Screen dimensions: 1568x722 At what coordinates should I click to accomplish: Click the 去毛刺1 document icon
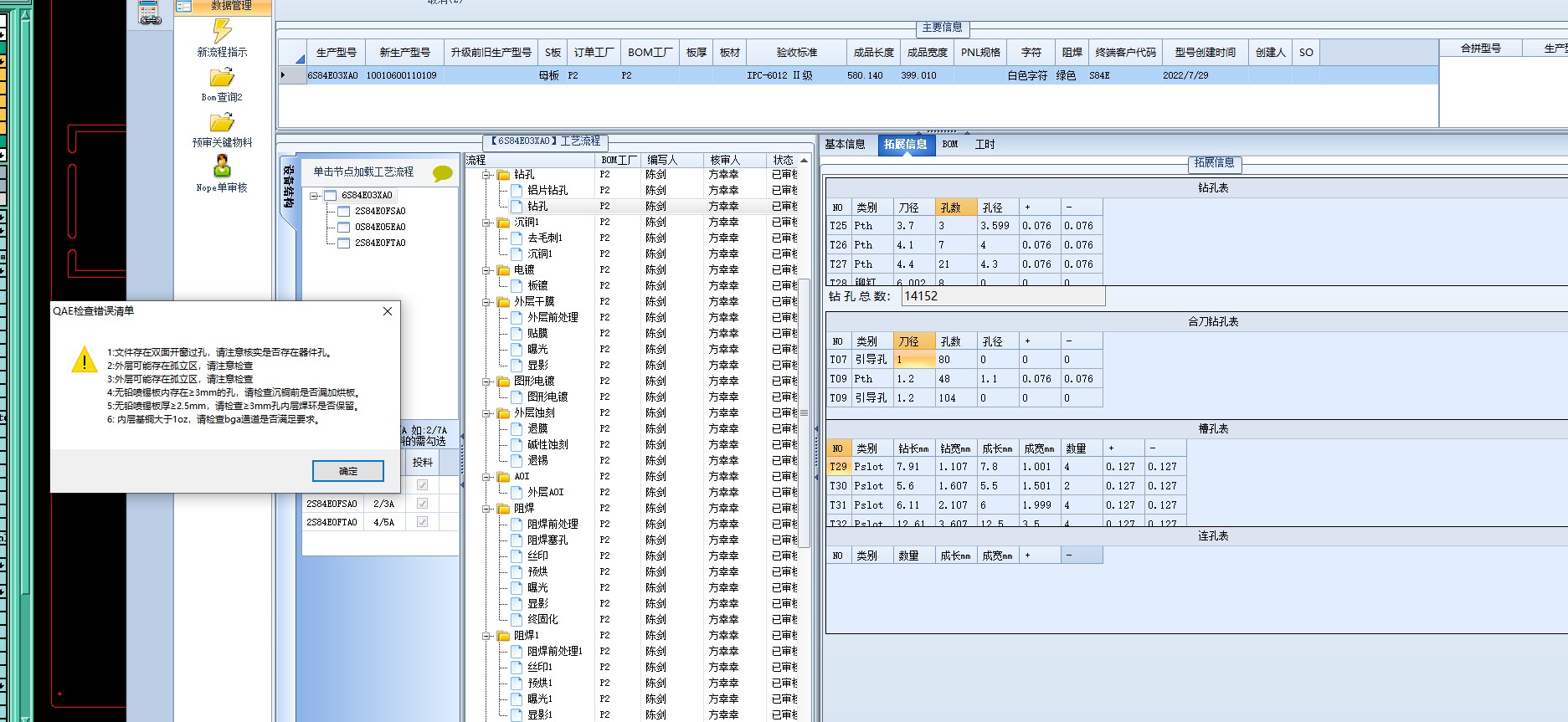517,238
